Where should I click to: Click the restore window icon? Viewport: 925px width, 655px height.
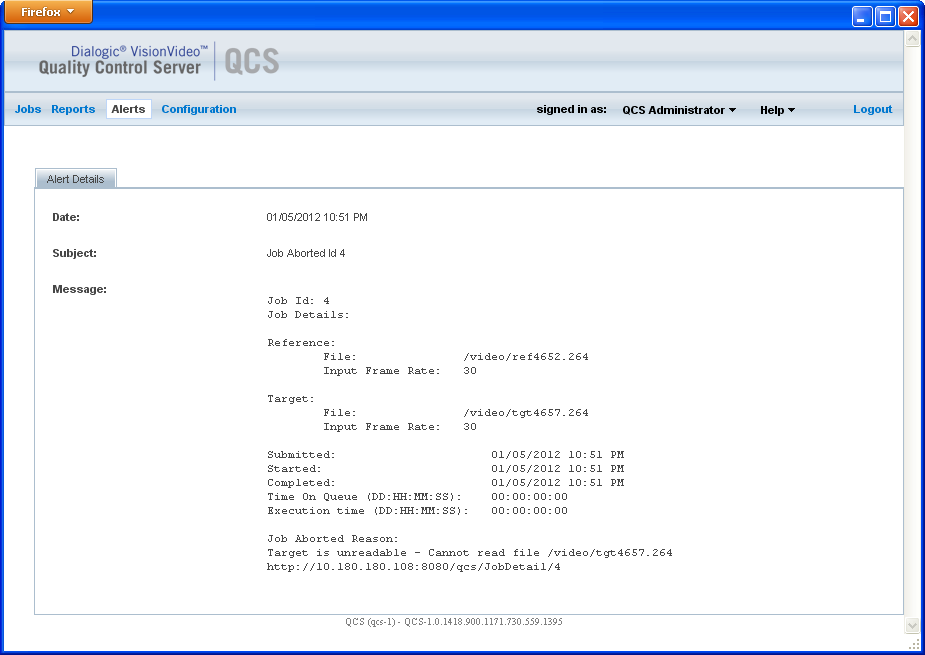(884, 16)
